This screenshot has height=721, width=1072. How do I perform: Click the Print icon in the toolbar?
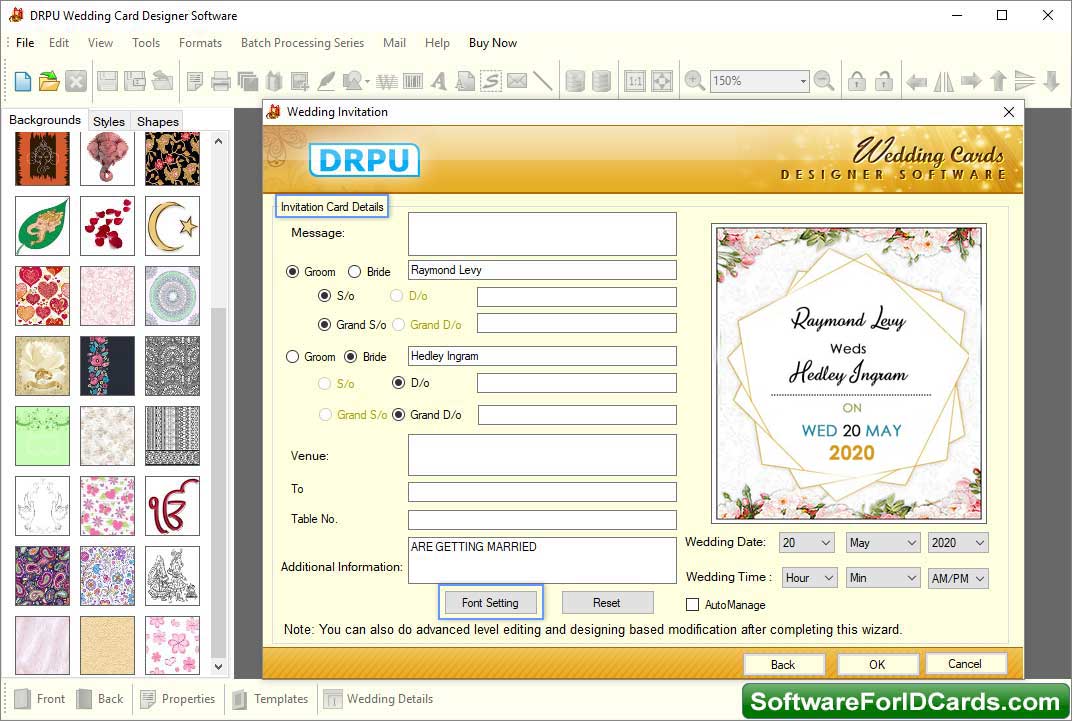(x=220, y=81)
